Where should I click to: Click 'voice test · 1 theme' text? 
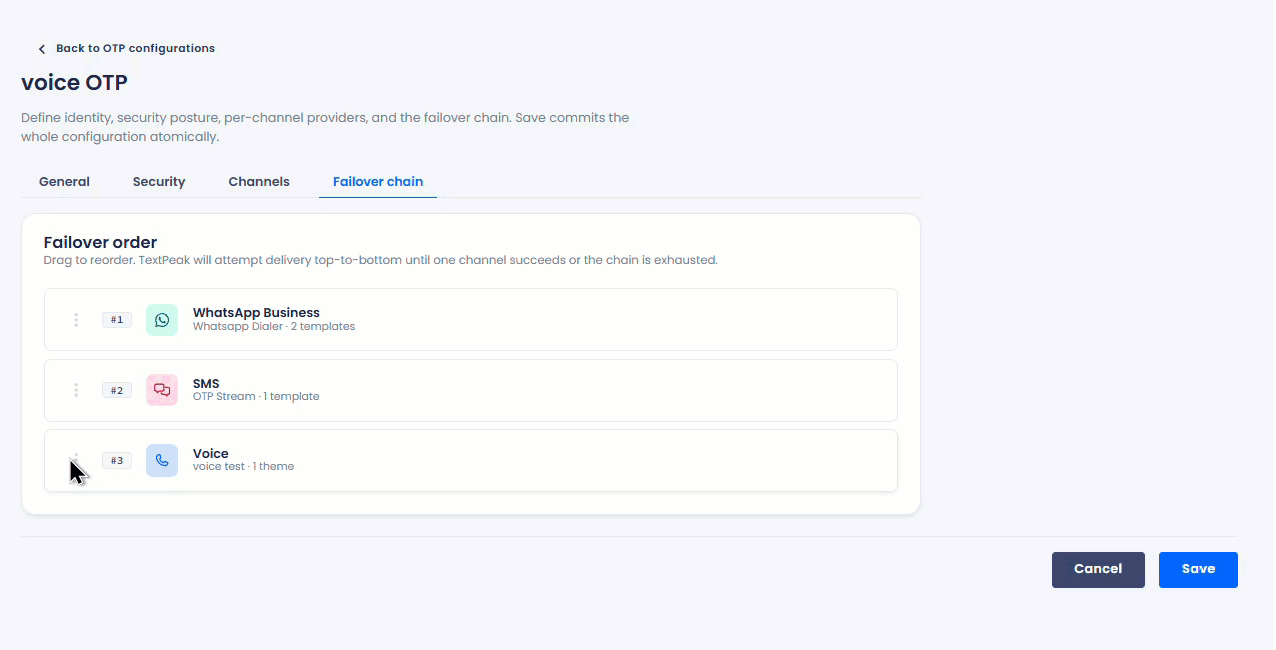coord(243,466)
